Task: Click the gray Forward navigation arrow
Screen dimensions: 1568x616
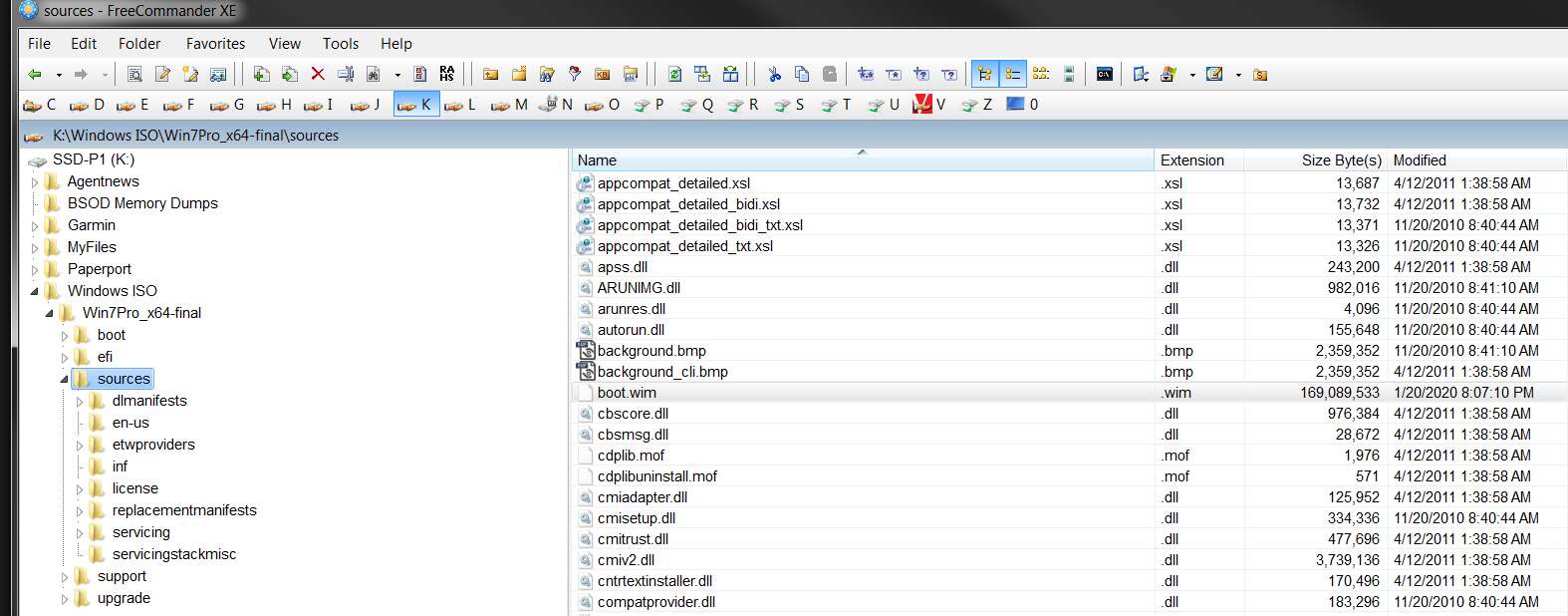Action: pyautogui.click(x=81, y=75)
